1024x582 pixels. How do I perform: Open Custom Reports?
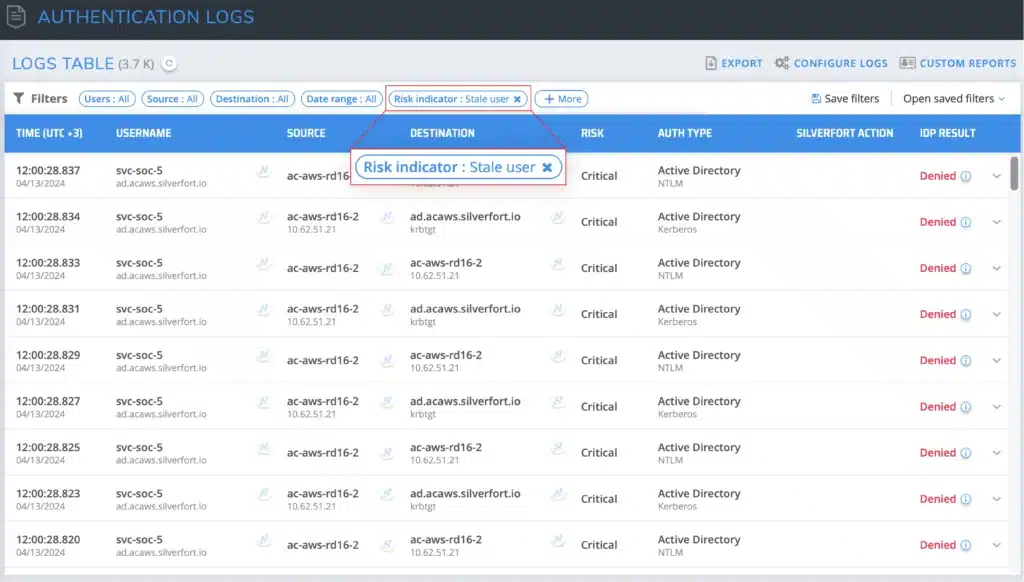957,63
